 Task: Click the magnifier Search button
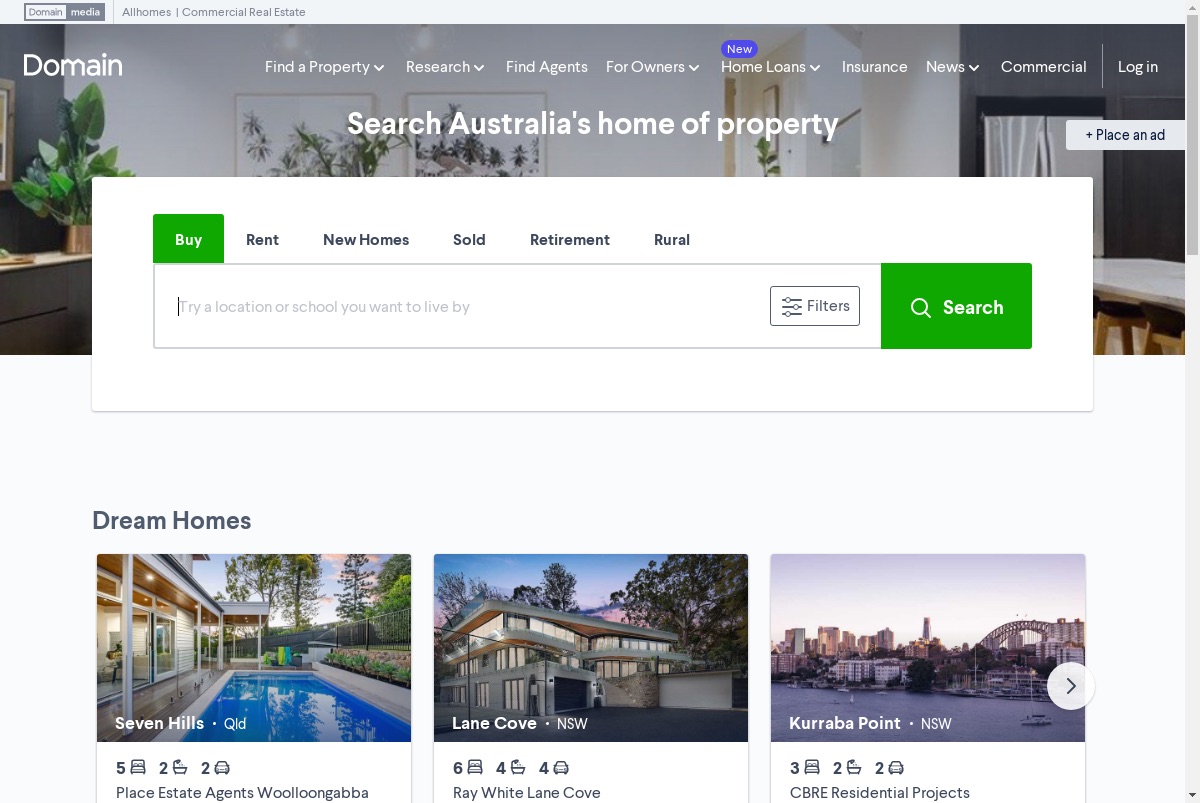pos(956,306)
